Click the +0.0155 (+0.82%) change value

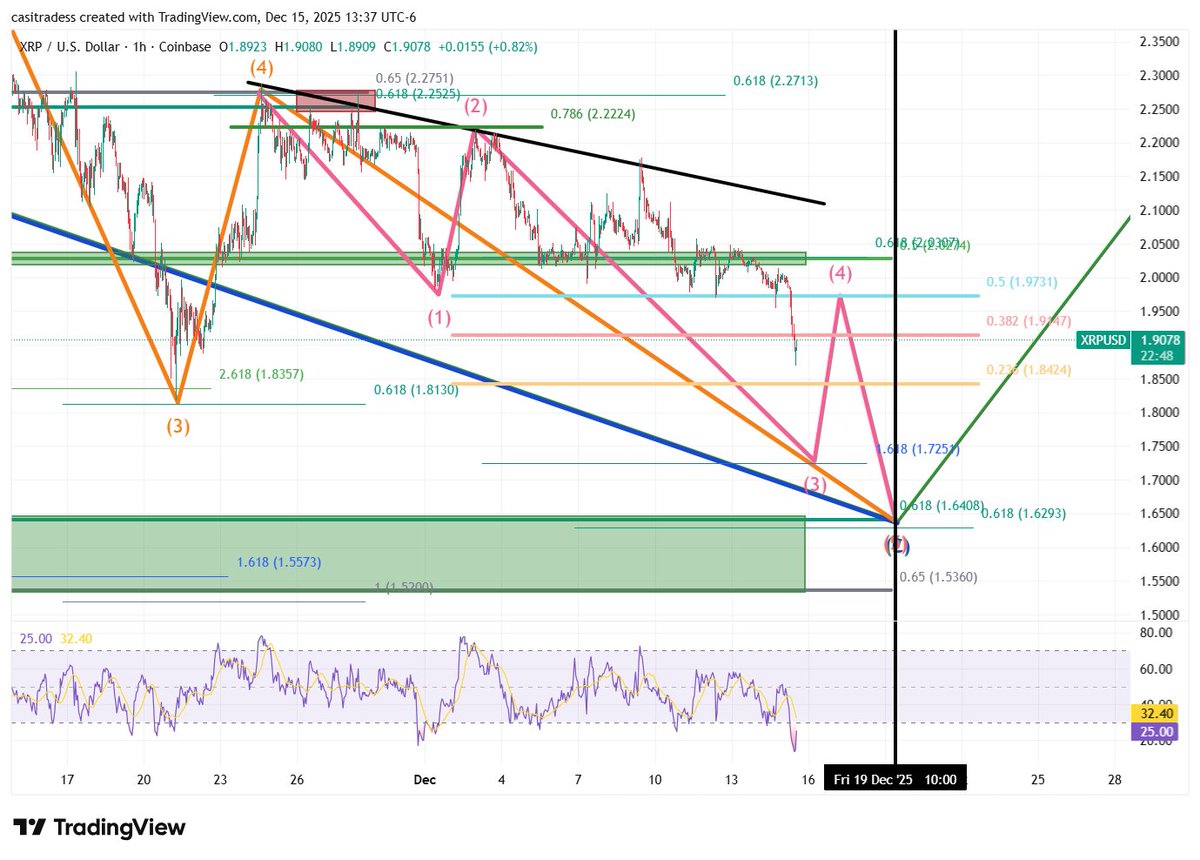[x=486, y=46]
